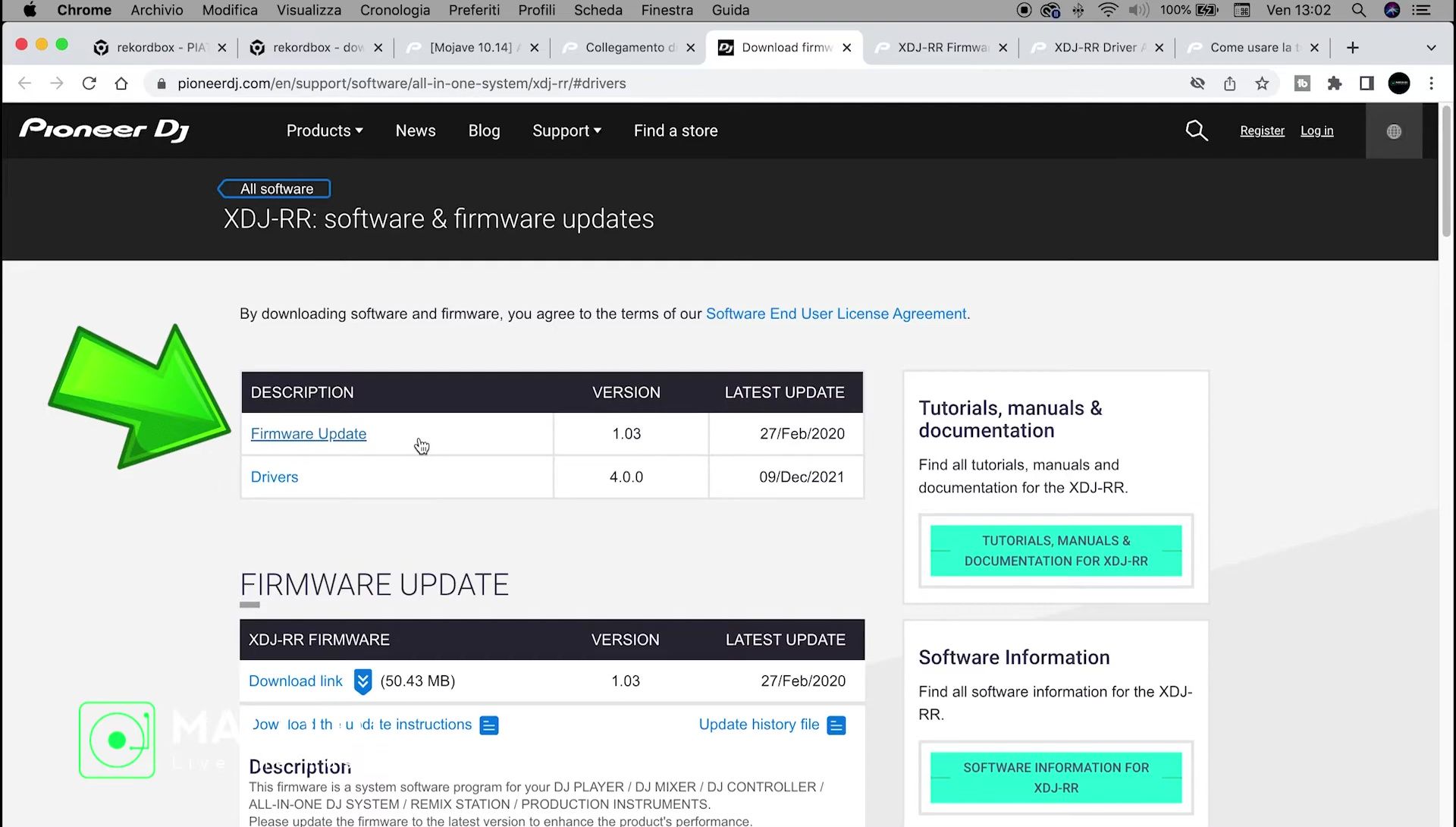Open the Chrome extensions puzzle icon
The image size is (1456, 827).
(1335, 83)
